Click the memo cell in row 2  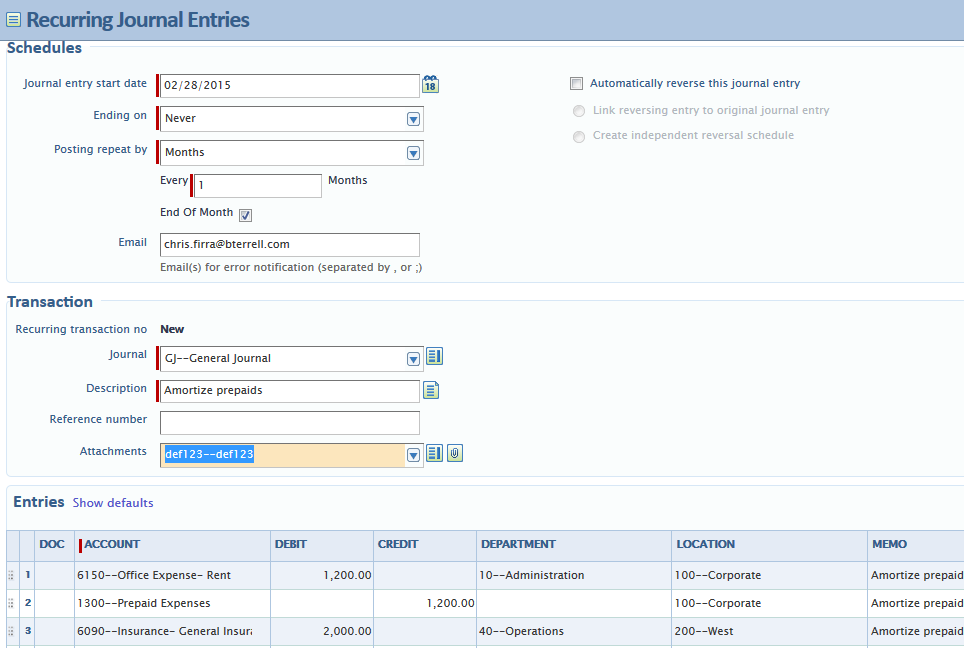tap(916, 603)
